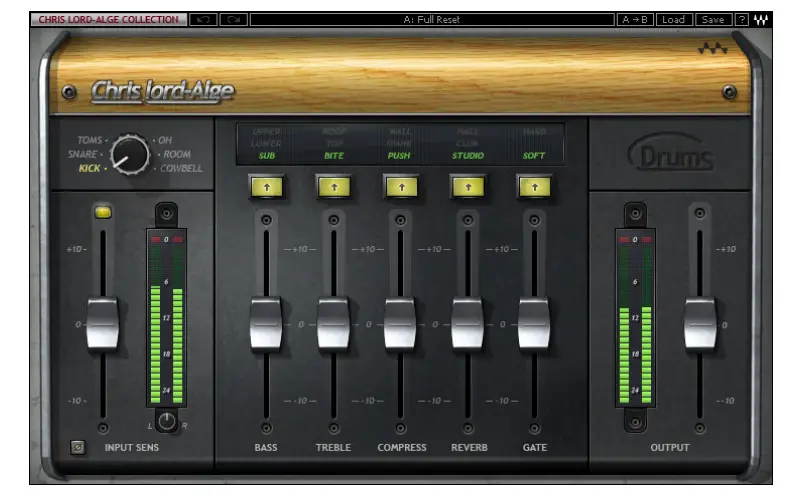The image size is (785, 501).
Task: Click the red clip indicator atop the output meter
Action: click(x=635, y=239)
